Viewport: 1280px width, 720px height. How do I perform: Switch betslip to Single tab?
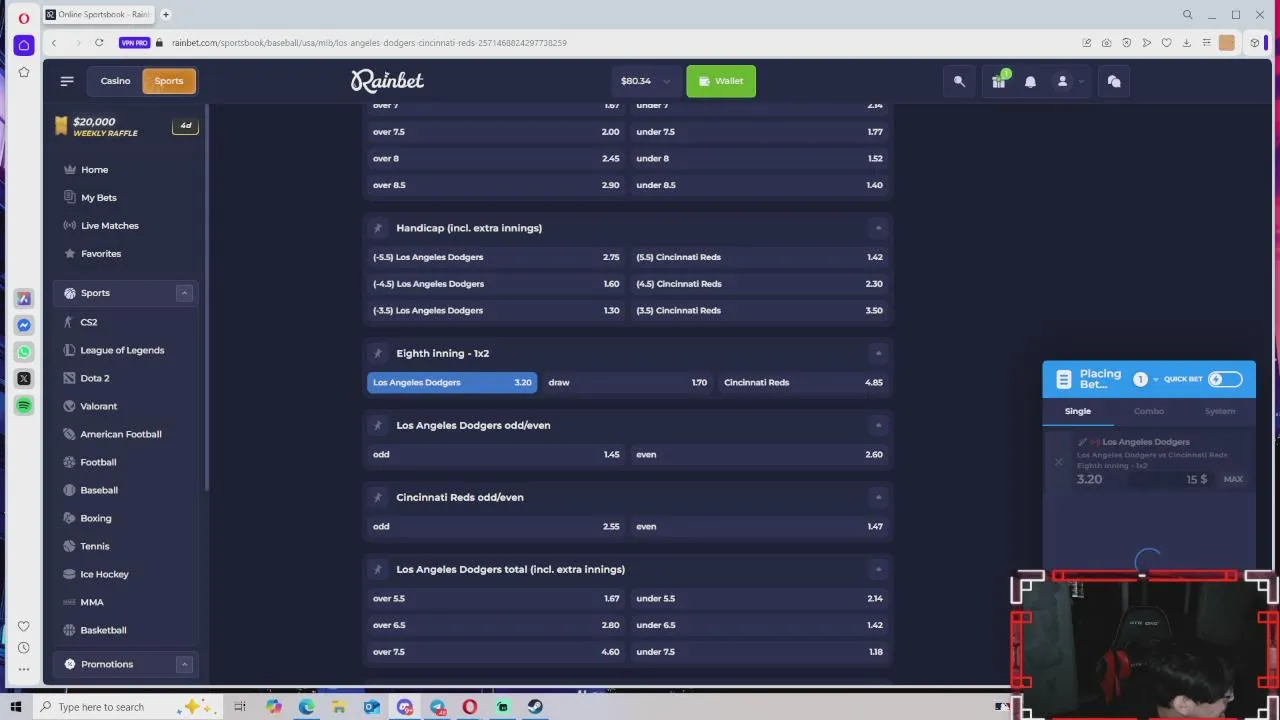1078,411
